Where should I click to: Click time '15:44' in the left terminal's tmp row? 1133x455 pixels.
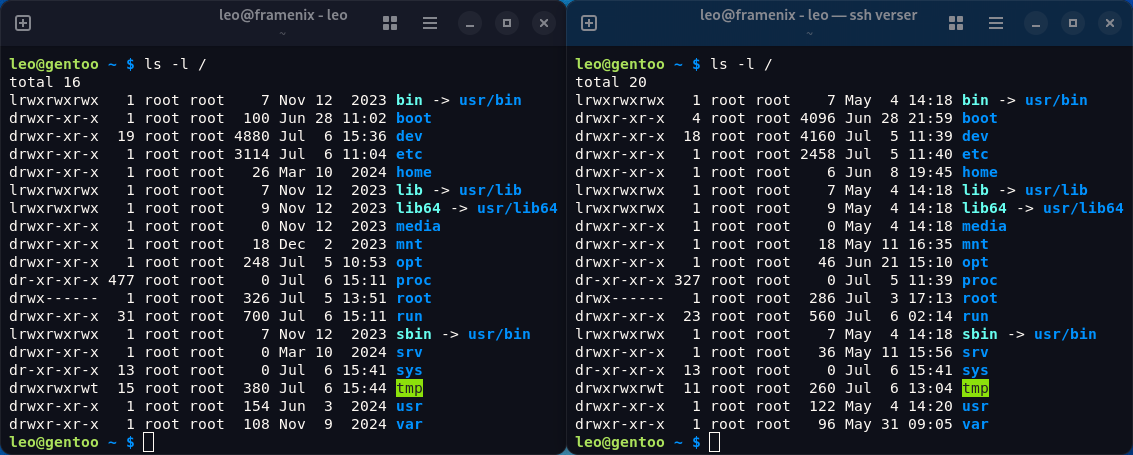click(x=364, y=389)
